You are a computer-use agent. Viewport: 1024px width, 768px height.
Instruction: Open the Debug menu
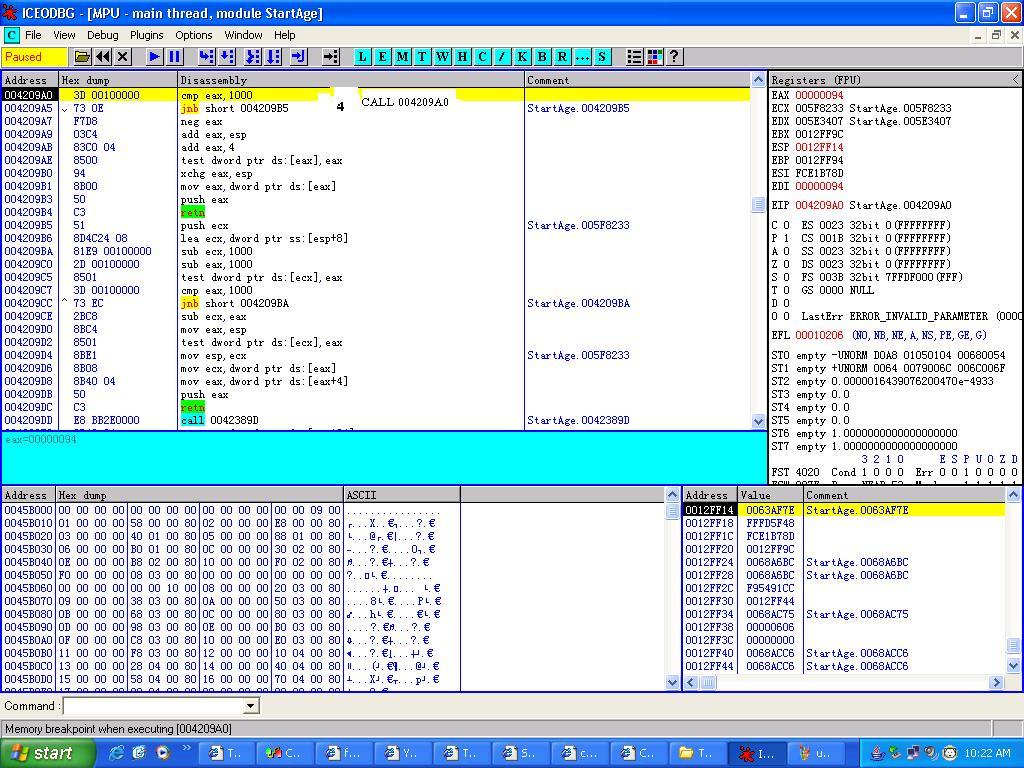click(x=103, y=35)
